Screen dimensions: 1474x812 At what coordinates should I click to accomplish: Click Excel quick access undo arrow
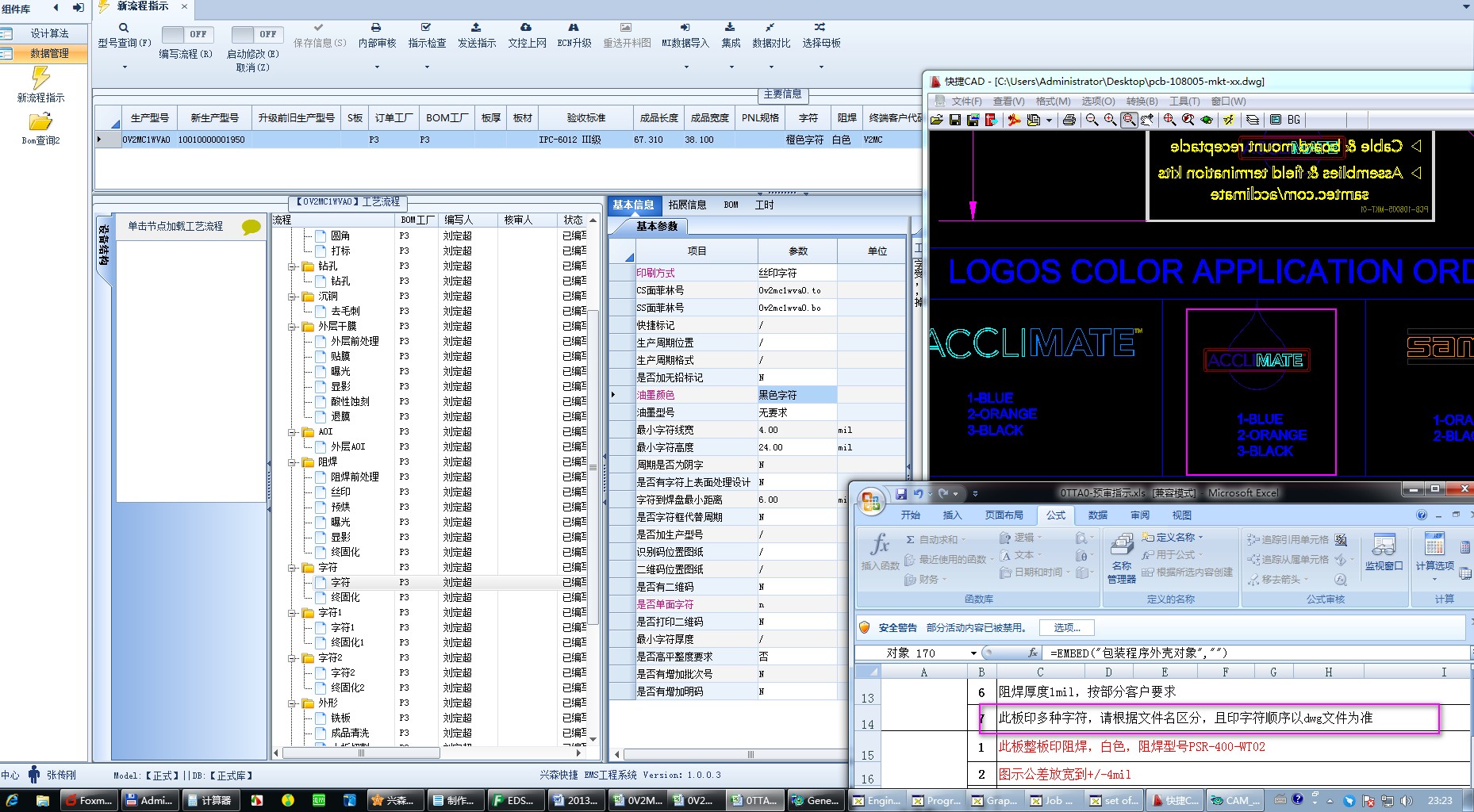[918, 493]
